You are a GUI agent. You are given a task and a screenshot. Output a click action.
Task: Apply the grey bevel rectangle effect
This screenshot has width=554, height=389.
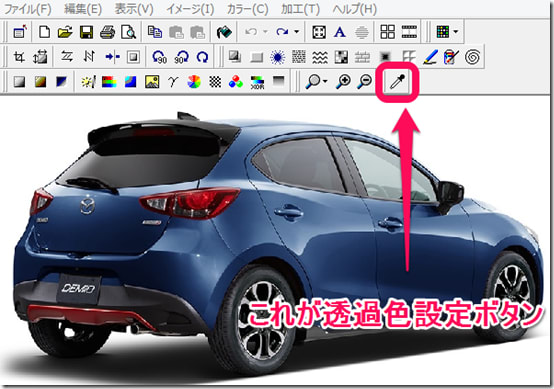pyautogui.click(x=256, y=57)
